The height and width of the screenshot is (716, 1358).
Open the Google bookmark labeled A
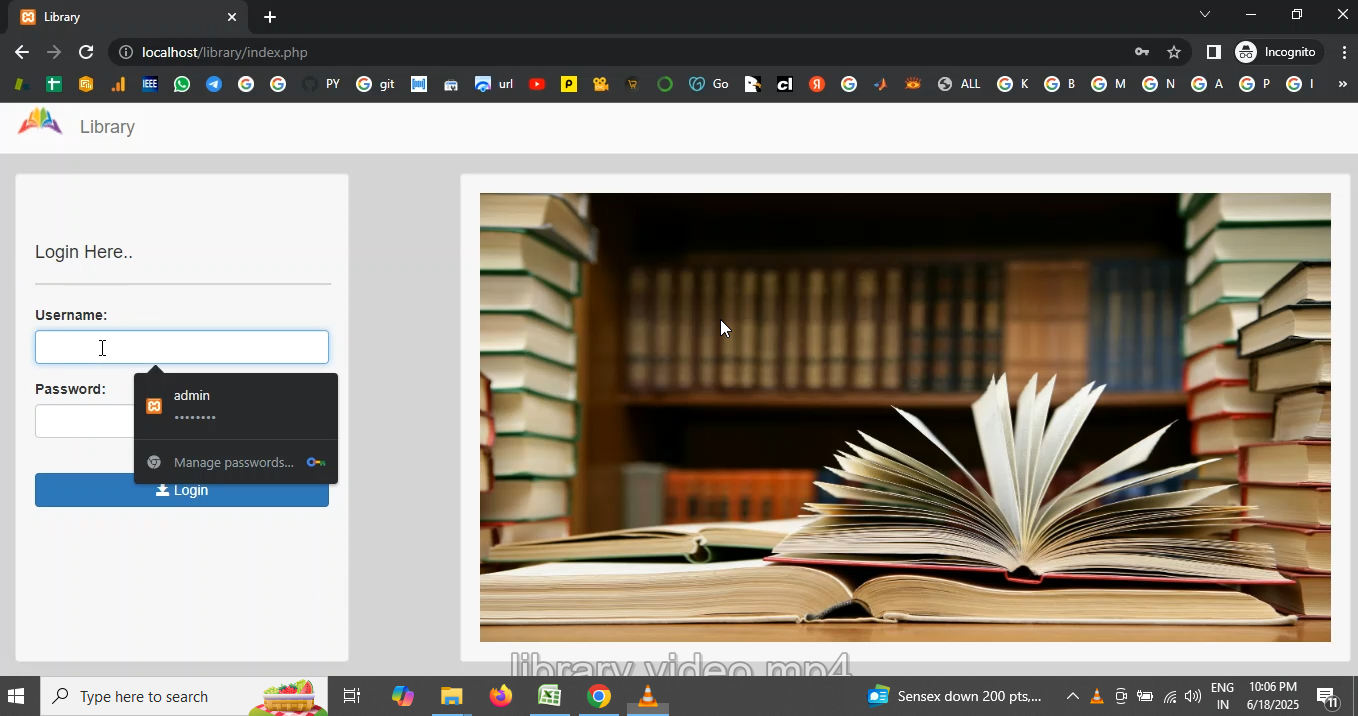1207,84
